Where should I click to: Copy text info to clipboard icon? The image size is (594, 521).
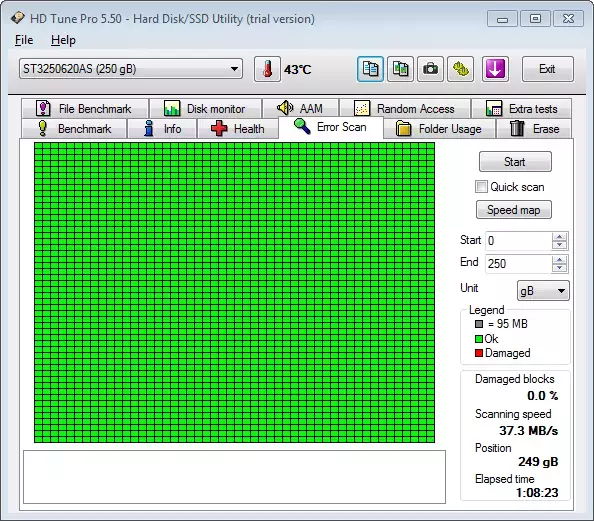click(370, 69)
